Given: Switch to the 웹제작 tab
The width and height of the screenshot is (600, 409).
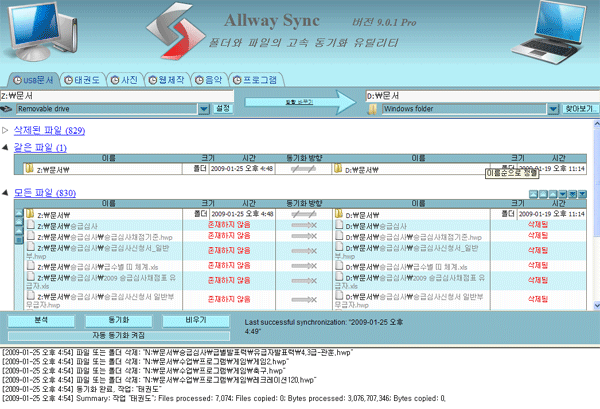Looking at the screenshot, I should coord(167,80).
